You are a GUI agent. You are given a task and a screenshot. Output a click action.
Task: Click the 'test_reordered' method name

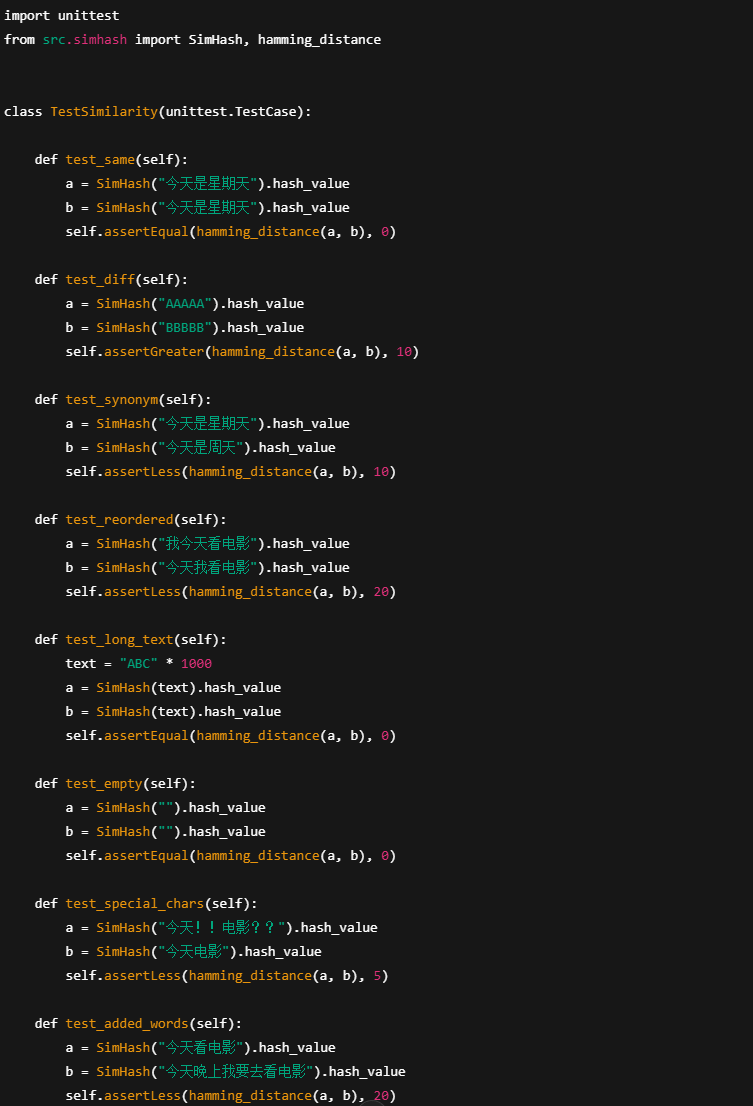point(119,519)
